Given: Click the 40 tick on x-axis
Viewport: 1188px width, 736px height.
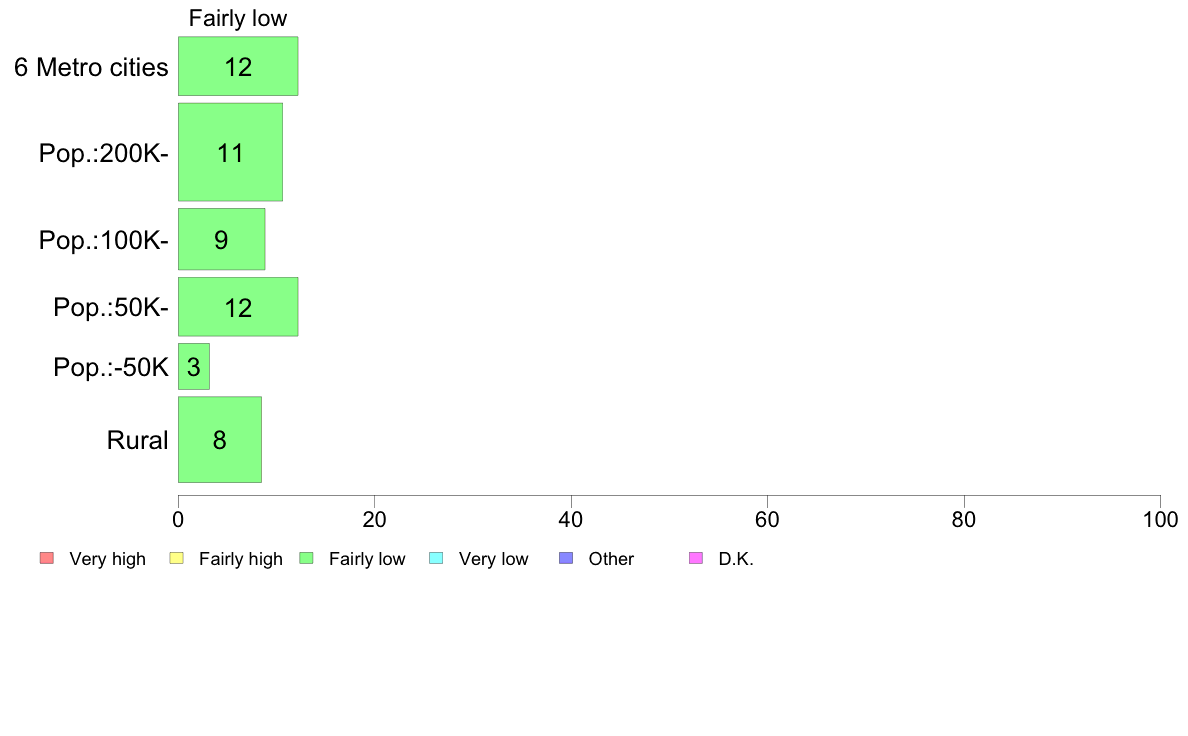Looking at the screenshot, I should click(x=571, y=519).
